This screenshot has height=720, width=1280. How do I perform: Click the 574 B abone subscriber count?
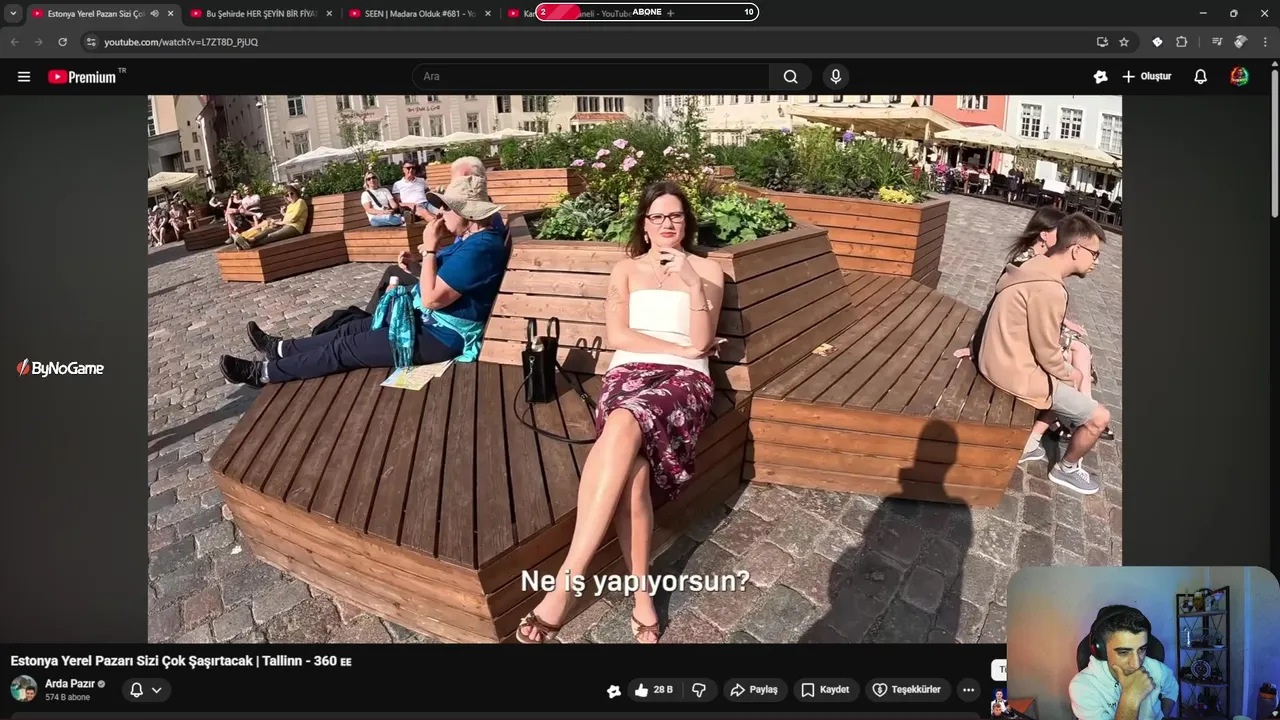[x=67, y=697]
